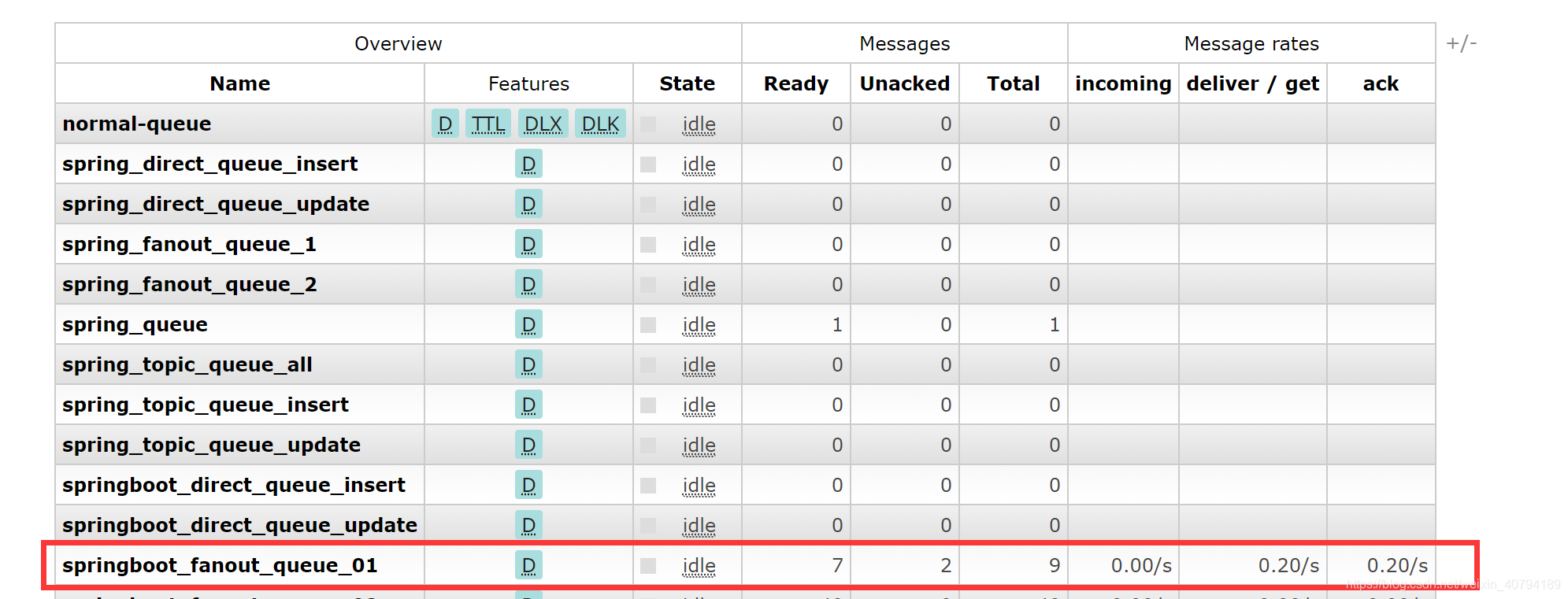Open the springboot_fanout_queue_01 queue
This screenshot has height=599, width=1568.
(x=220, y=565)
